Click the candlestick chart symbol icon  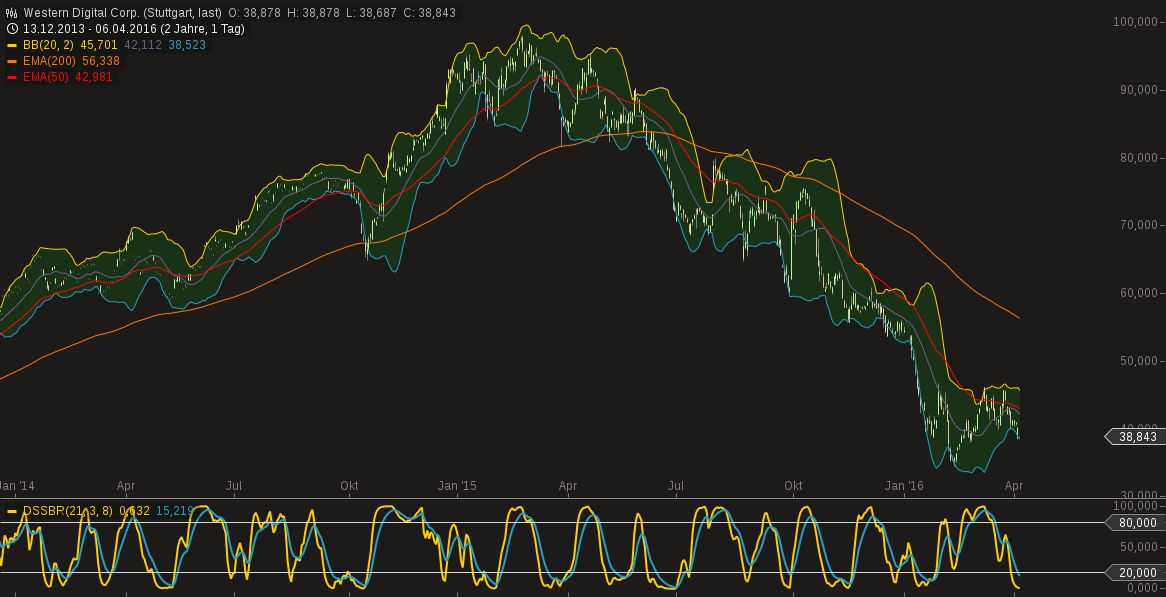(x=12, y=12)
